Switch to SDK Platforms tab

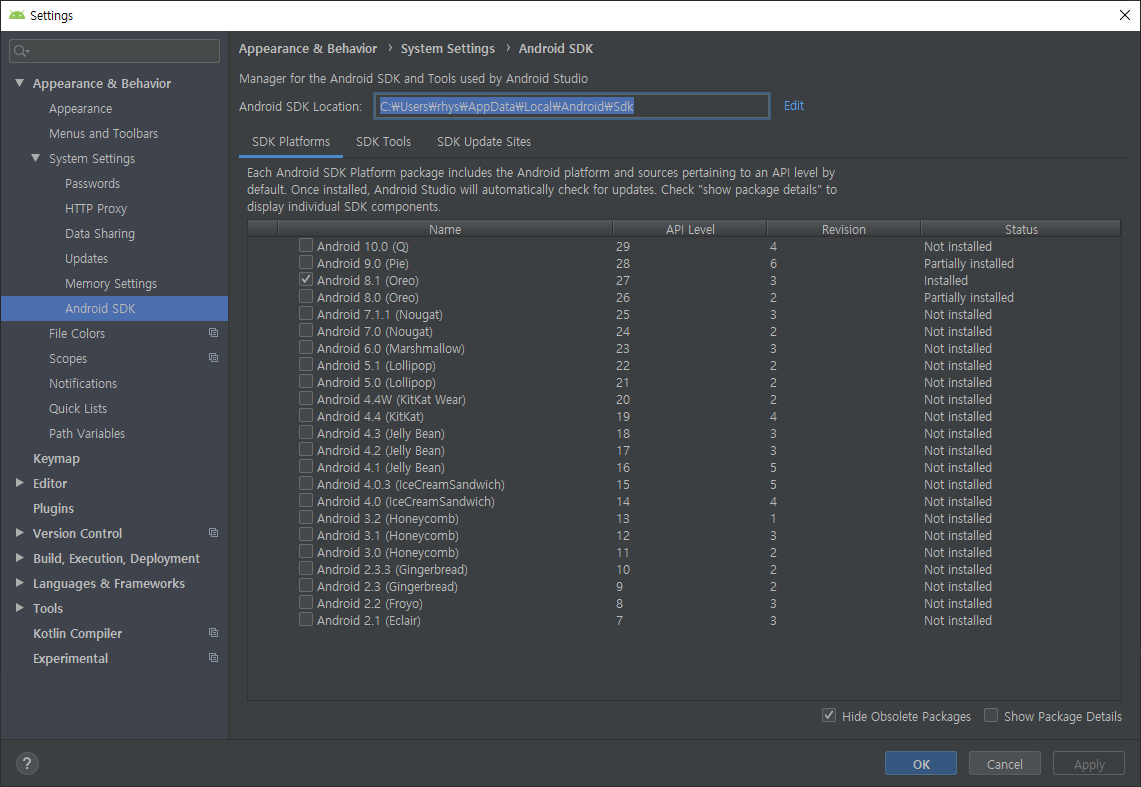pyautogui.click(x=291, y=142)
